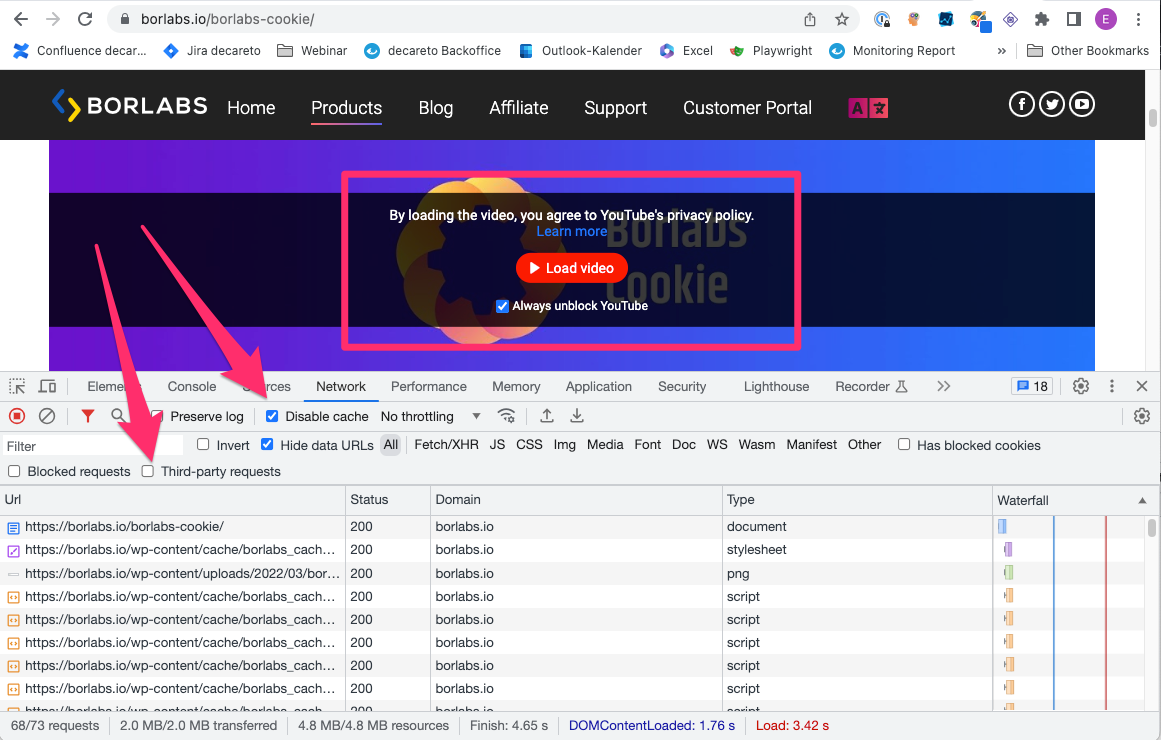Click the Import HAR file upload icon

pyautogui.click(x=547, y=416)
